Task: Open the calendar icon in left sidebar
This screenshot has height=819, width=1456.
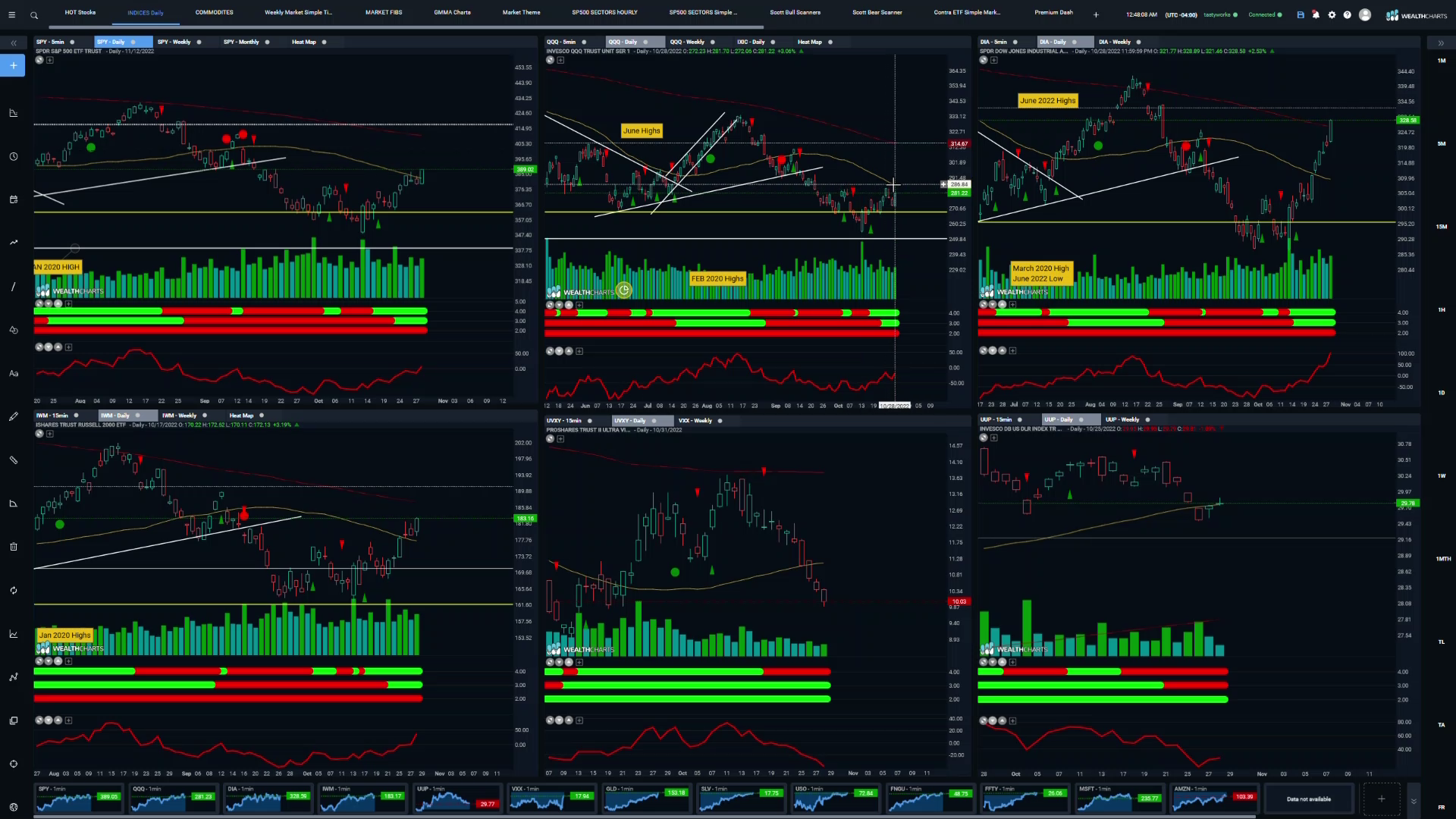Action: pos(14,199)
